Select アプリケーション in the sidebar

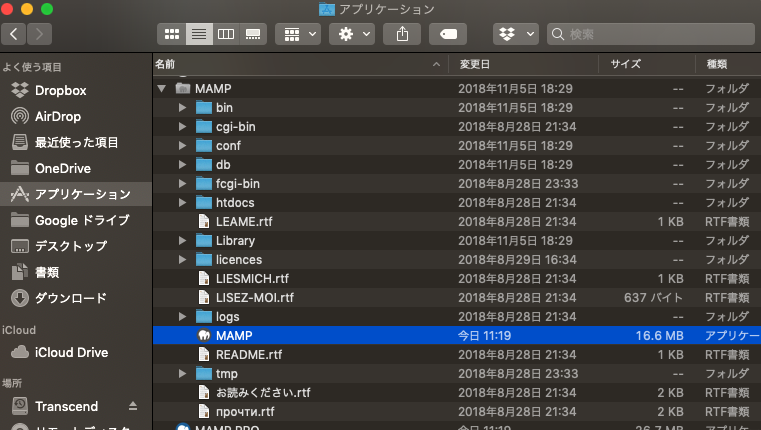(76, 194)
